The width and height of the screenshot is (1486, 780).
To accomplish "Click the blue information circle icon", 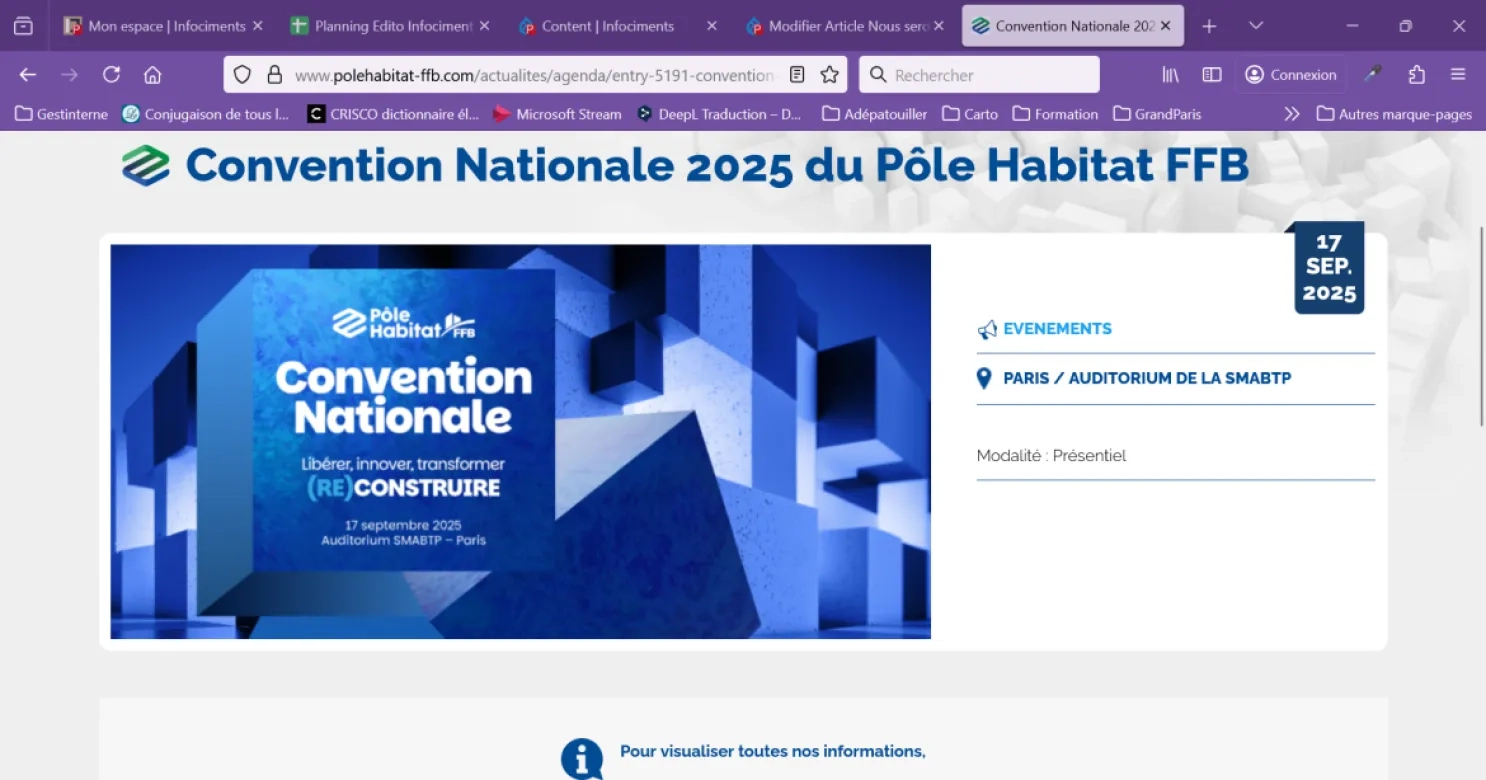I will pyautogui.click(x=582, y=759).
